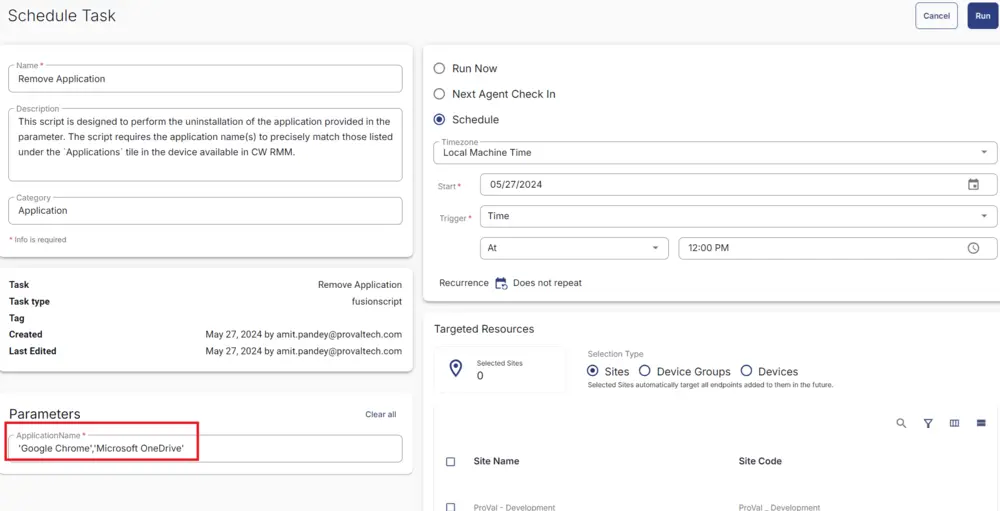Click the Selected Sites count 0
Image resolution: width=1000 pixels, height=511 pixels.
pyautogui.click(x=480, y=376)
